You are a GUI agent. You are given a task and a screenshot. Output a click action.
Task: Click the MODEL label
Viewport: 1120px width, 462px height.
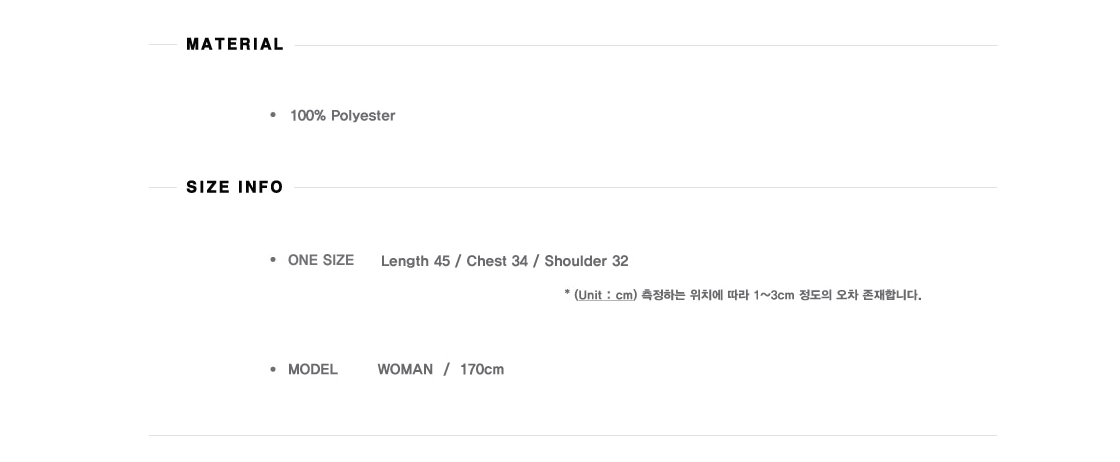click(312, 369)
